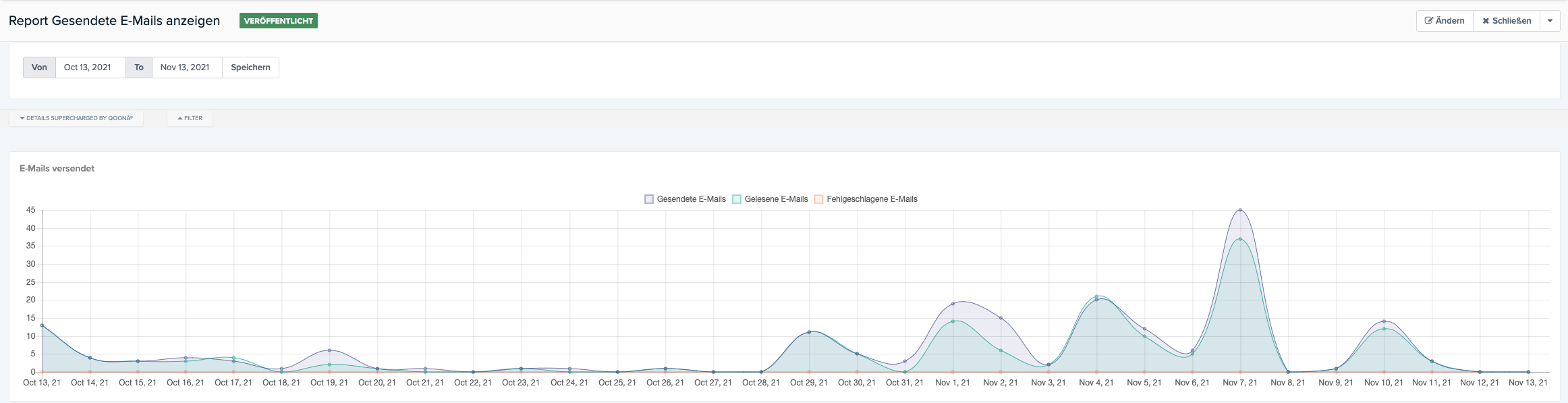Toggle Gesendete E-Mails legend swatch
This screenshot has width=1568, height=403.
click(x=649, y=199)
